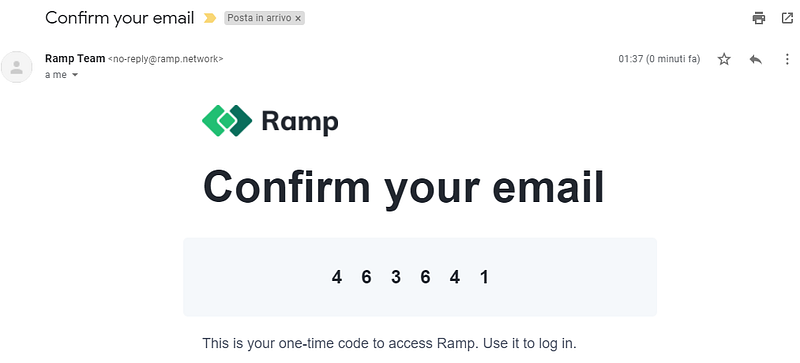Click the Ramp wordmark text
800x363 pixels.
(x=300, y=122)
